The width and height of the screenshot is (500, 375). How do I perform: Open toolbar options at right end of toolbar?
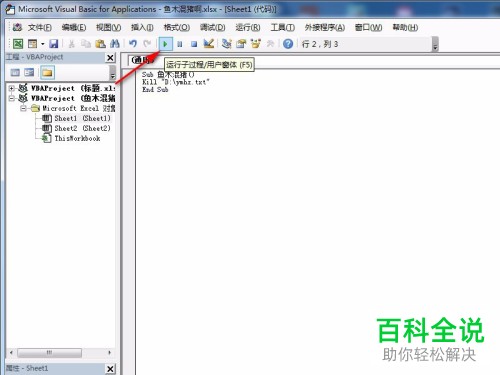(x=435, y=44)
